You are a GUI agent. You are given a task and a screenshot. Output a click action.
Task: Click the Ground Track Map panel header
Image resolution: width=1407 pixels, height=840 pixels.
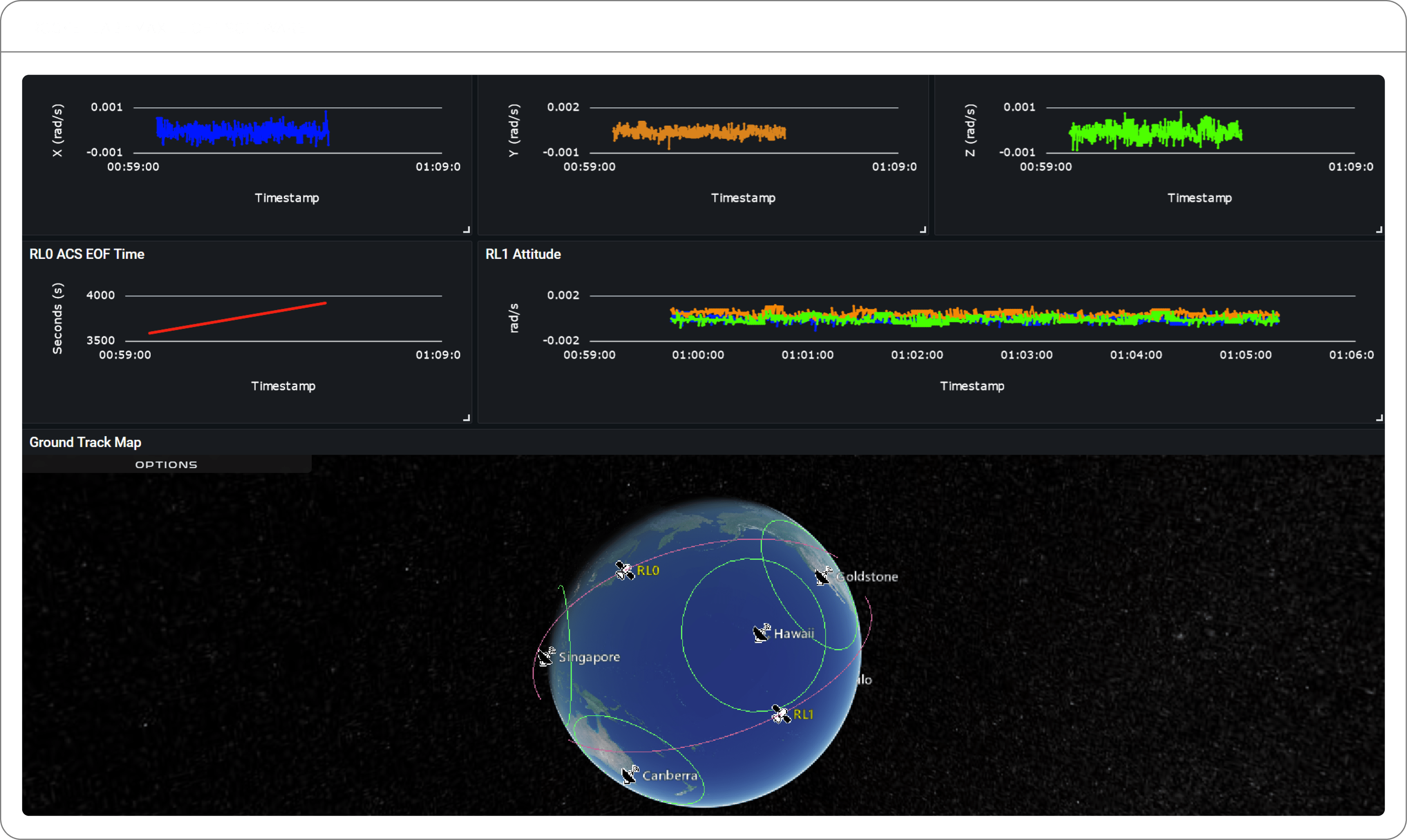point(86,442)
